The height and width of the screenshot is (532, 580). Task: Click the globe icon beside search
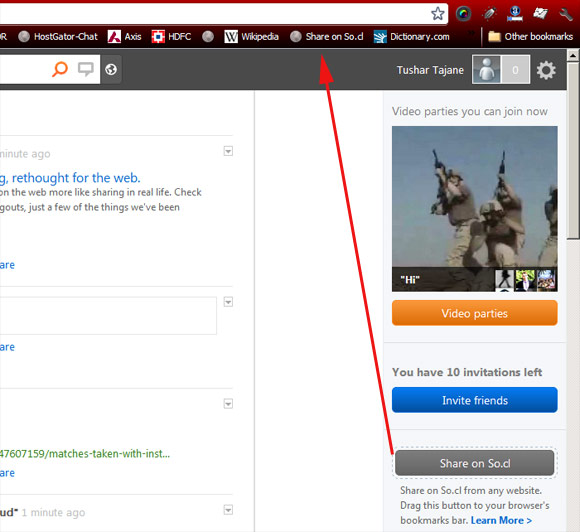coord(111,70)
